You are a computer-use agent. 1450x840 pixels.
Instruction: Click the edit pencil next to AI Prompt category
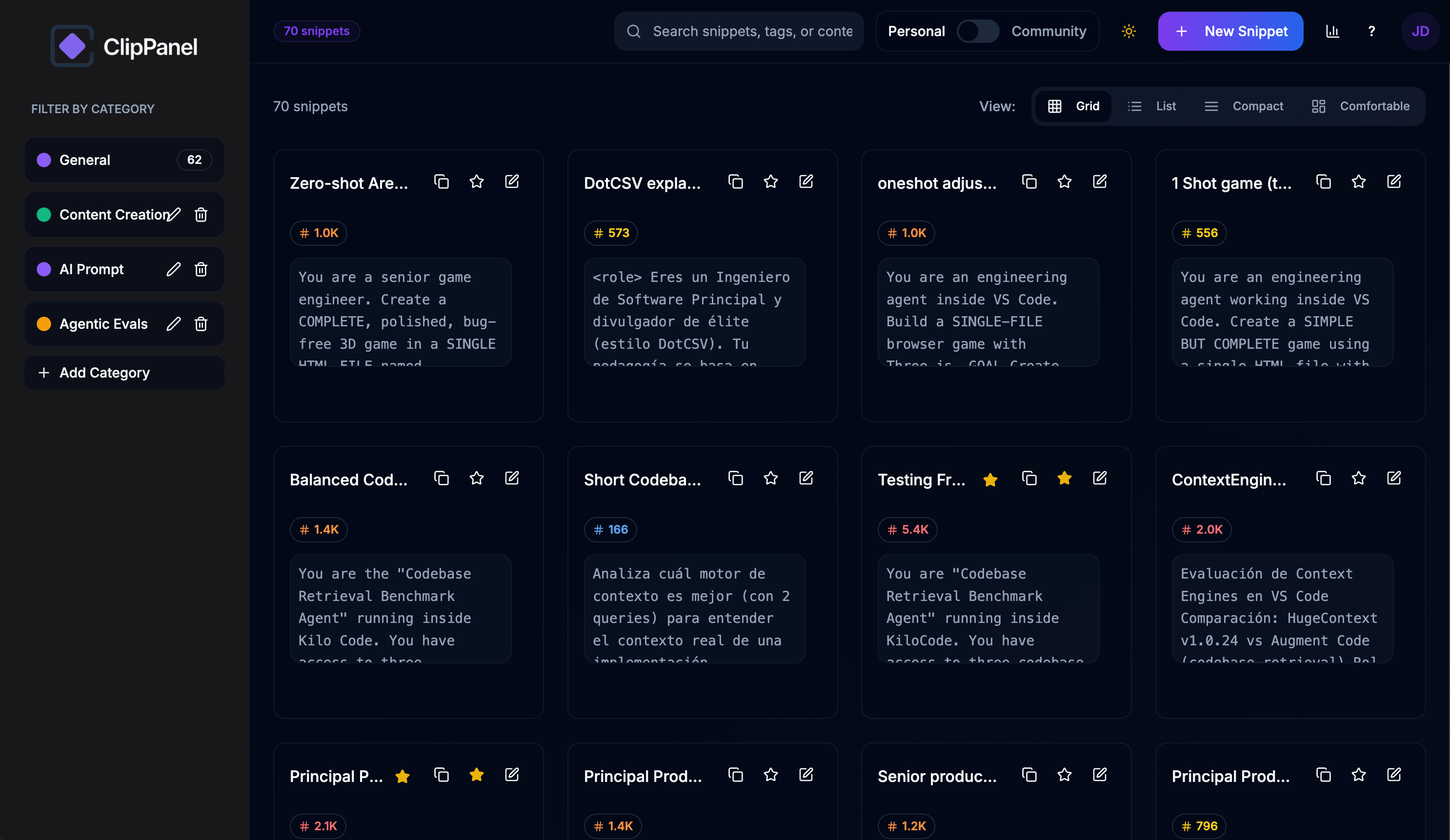pos(173,269)
